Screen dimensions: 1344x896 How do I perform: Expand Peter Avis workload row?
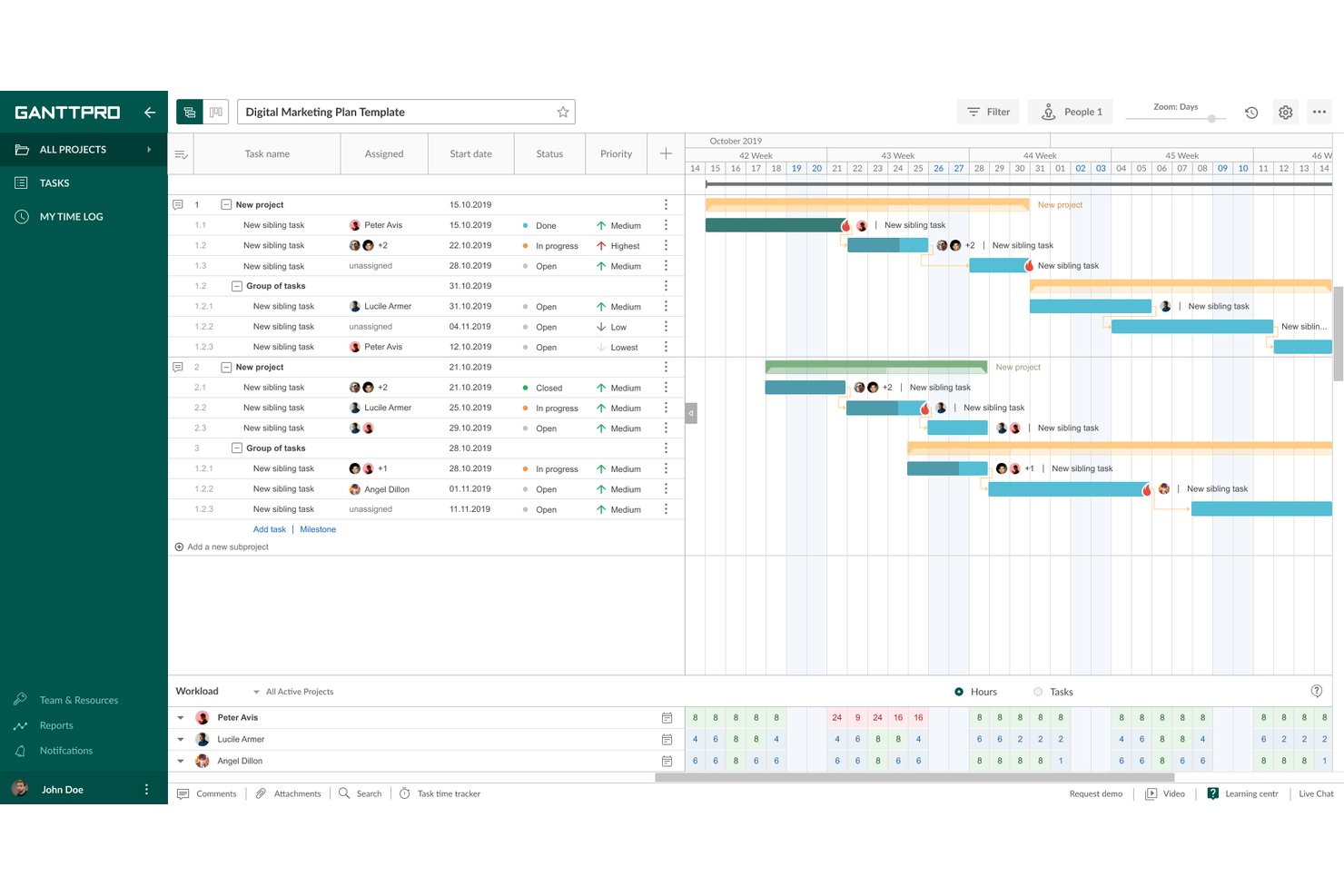point(181,717)
